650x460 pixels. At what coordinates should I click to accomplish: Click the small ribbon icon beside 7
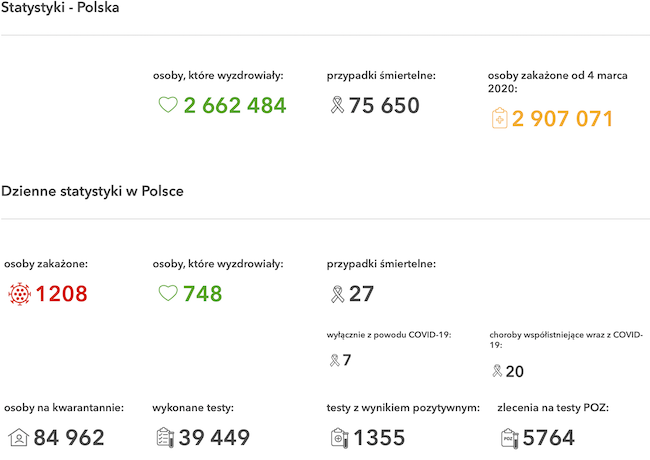pyautogui.click(x=335, y=360)
